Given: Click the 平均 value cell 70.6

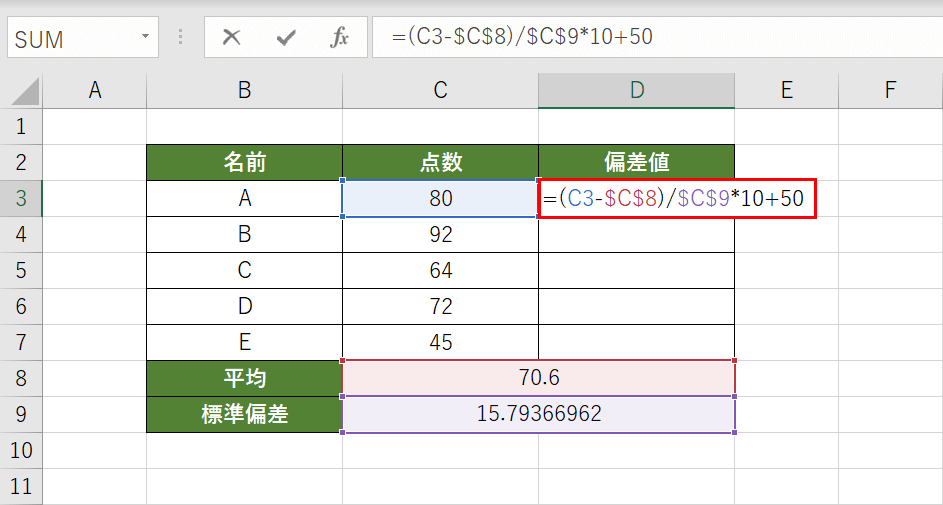Looking at the screenshot, I should coord(538,378).
